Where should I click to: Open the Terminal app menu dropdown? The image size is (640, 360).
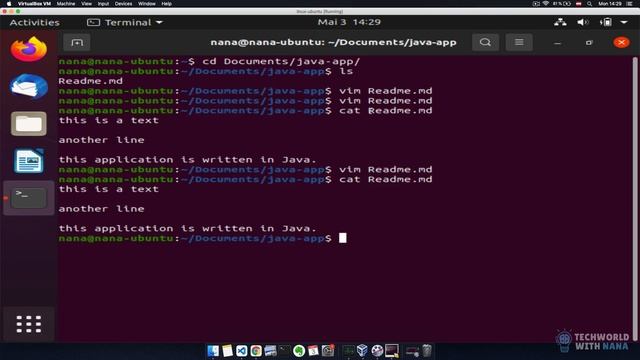pyautogui.click(x=124, y=22)
